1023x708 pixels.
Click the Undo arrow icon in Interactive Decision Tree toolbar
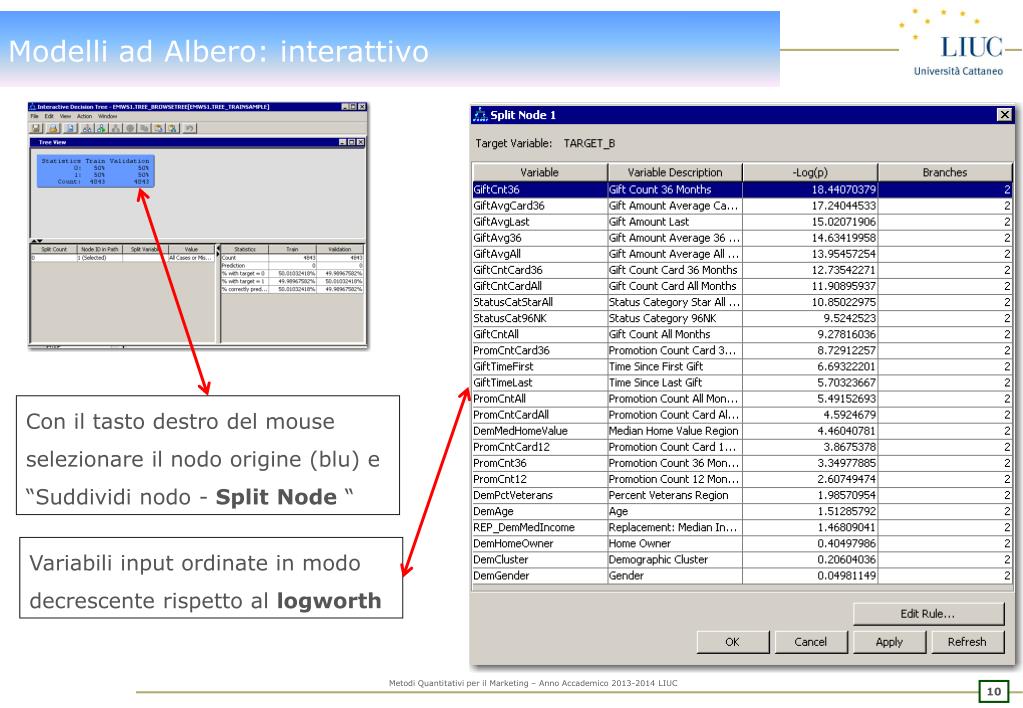coord(189,128)
